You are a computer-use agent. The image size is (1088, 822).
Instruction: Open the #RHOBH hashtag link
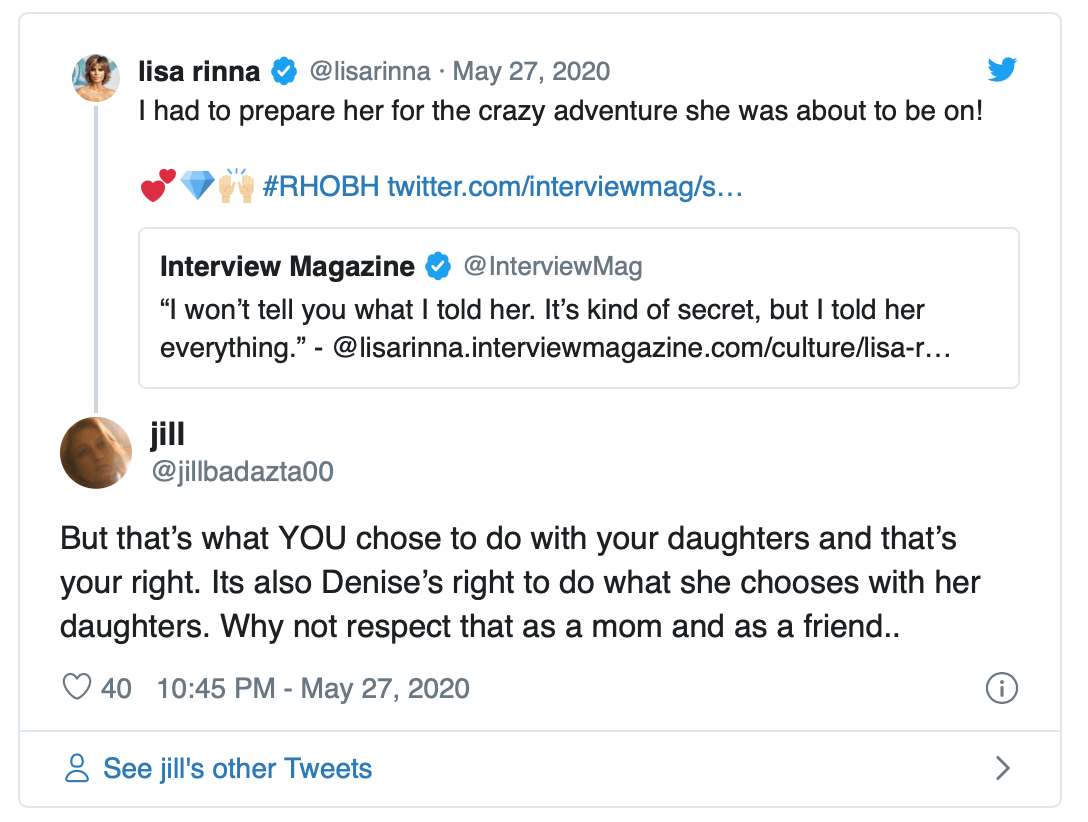click(x=320, y=187)
